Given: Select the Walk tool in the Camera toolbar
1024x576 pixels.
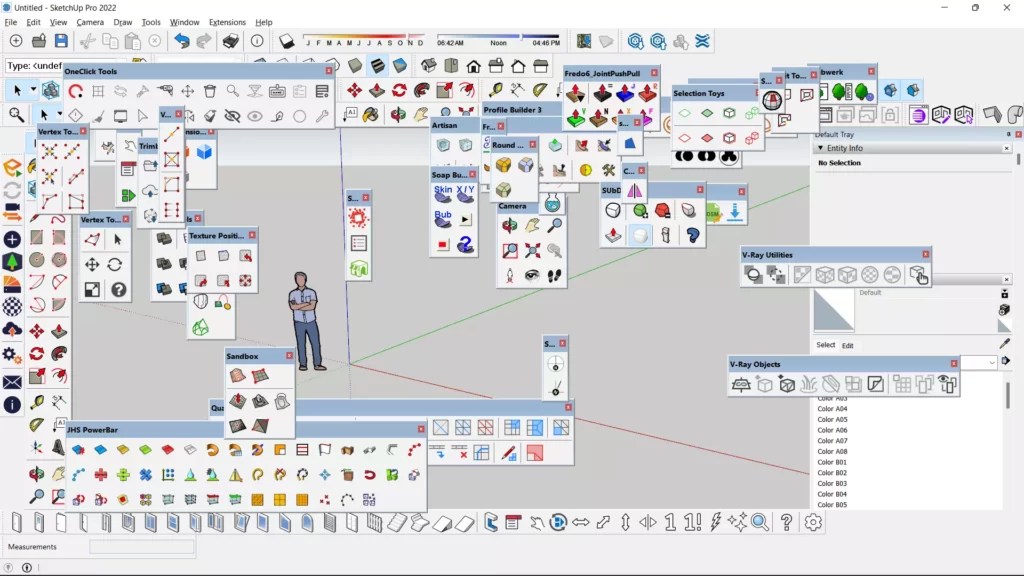Looking at the screenshot, I should click(x=555, y=275).
